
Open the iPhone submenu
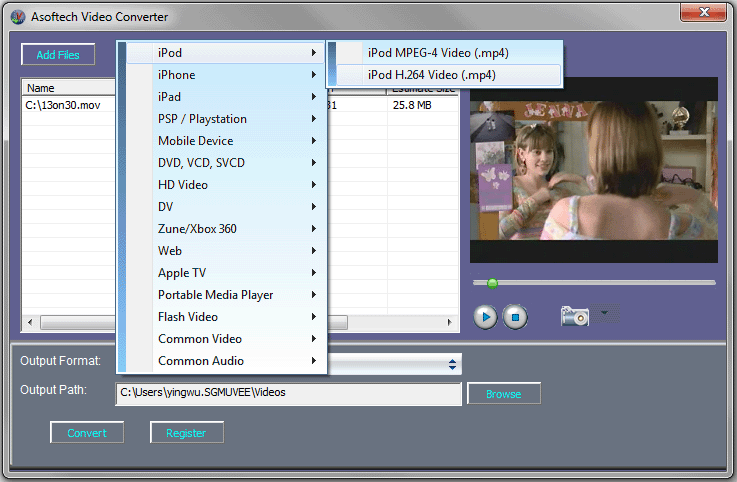(x=225, y=75)
